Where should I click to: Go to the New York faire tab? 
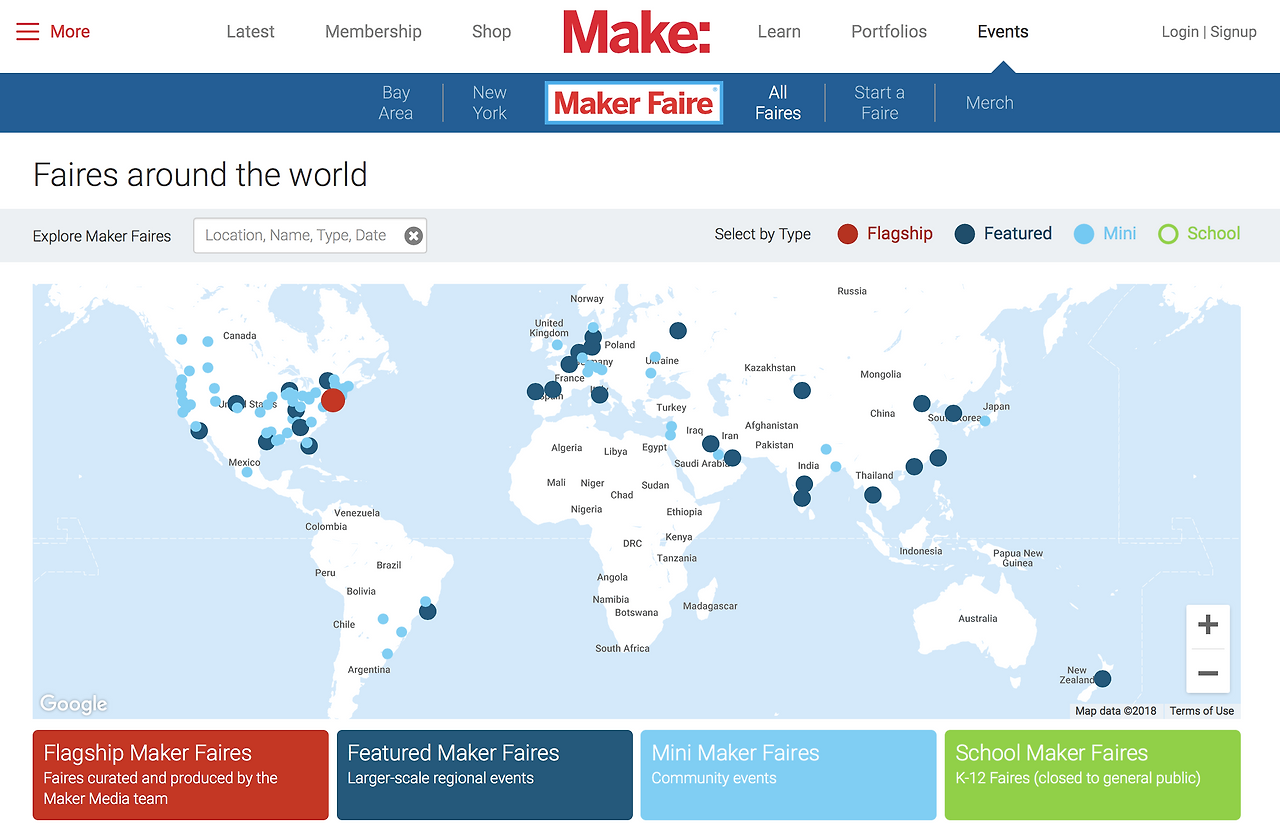point(490,103)
